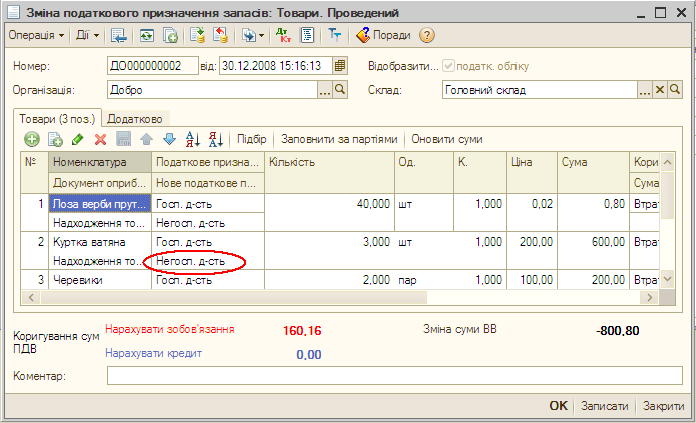Switch to the Додатково tab
Screen dimensions: 696x423
(135, 119)
